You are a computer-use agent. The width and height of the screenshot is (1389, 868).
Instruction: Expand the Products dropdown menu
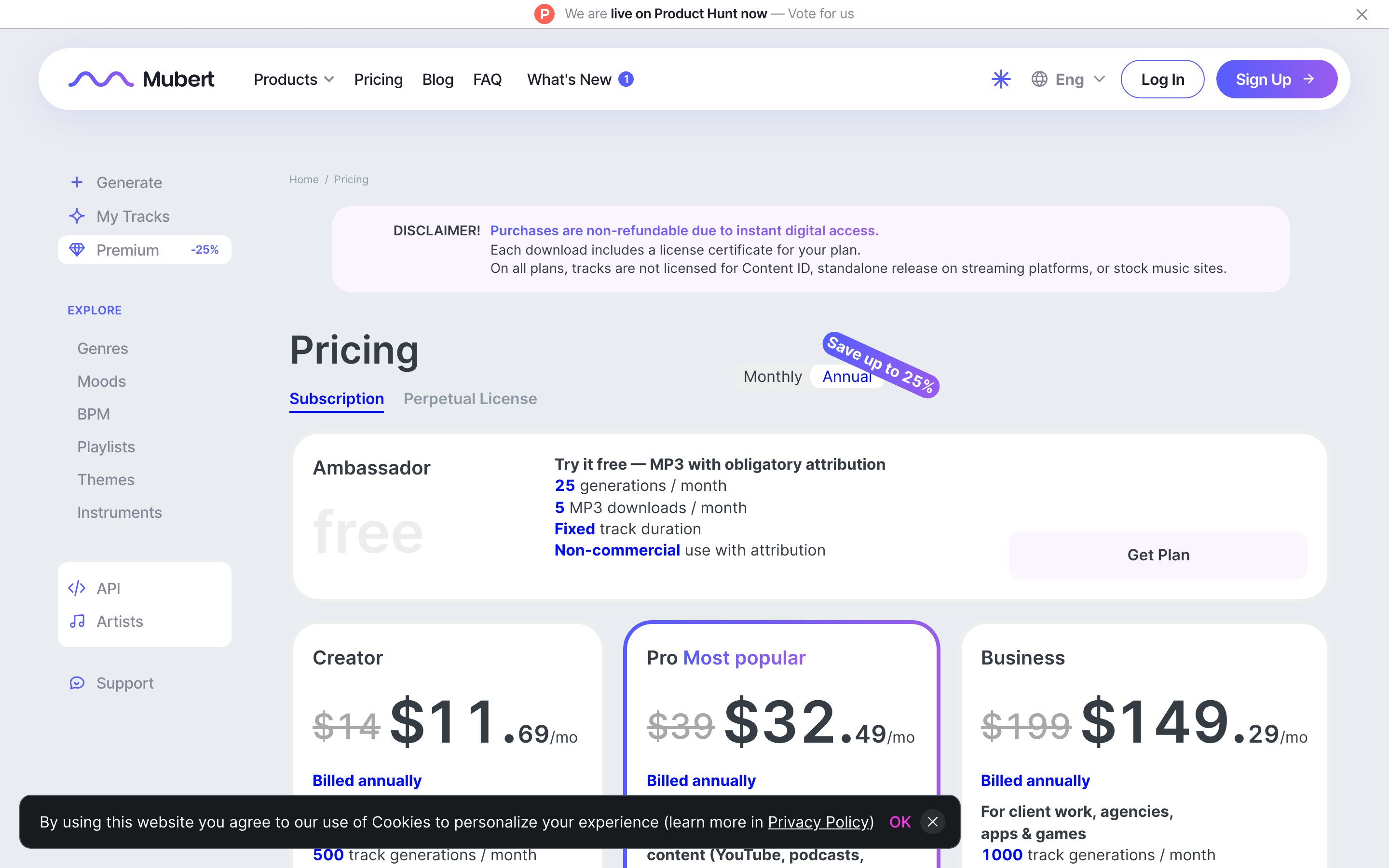[x=294, y=79]
